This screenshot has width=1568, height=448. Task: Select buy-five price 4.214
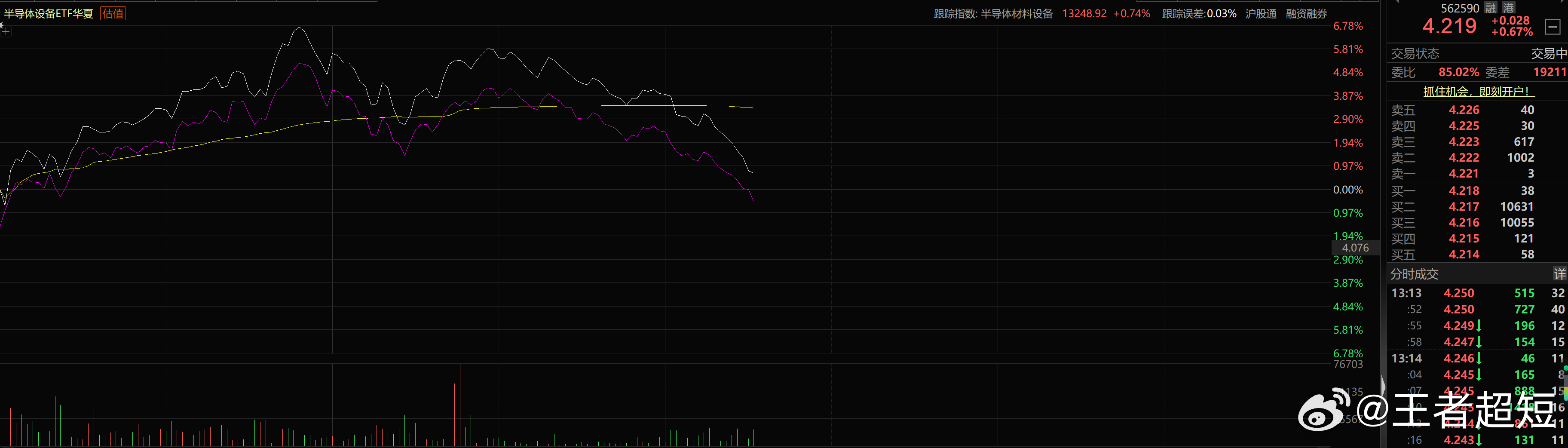1464,254
